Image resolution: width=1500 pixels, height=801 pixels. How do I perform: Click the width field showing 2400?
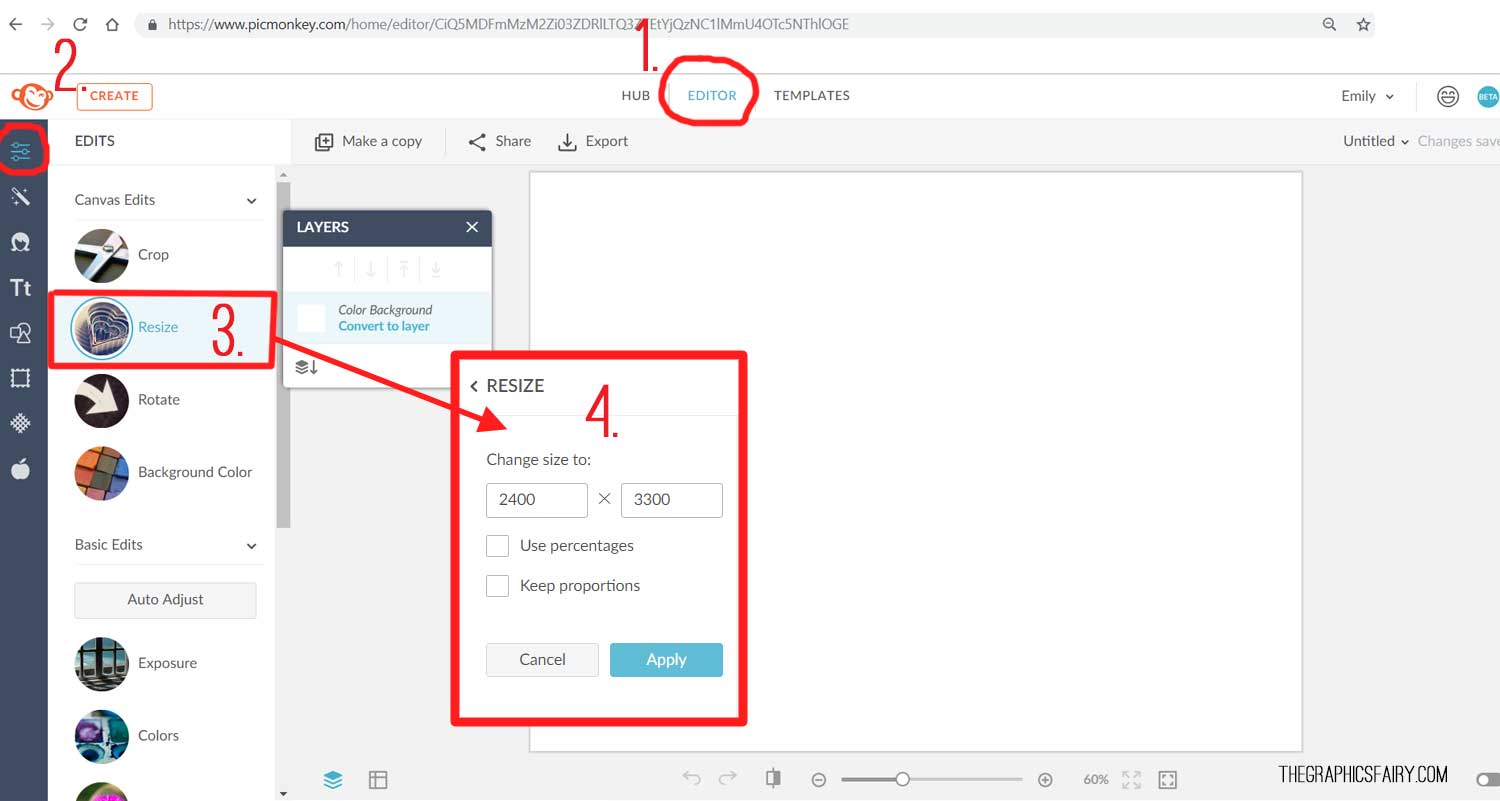tap(537, 500)
